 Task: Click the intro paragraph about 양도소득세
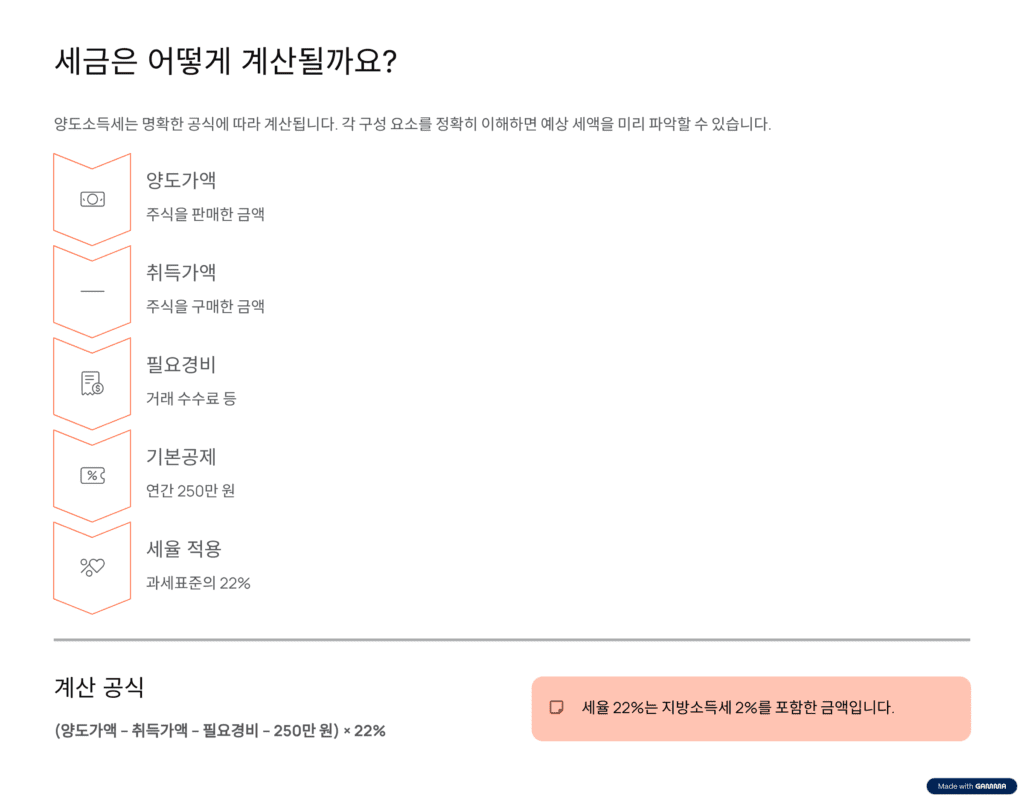(412, 125)
